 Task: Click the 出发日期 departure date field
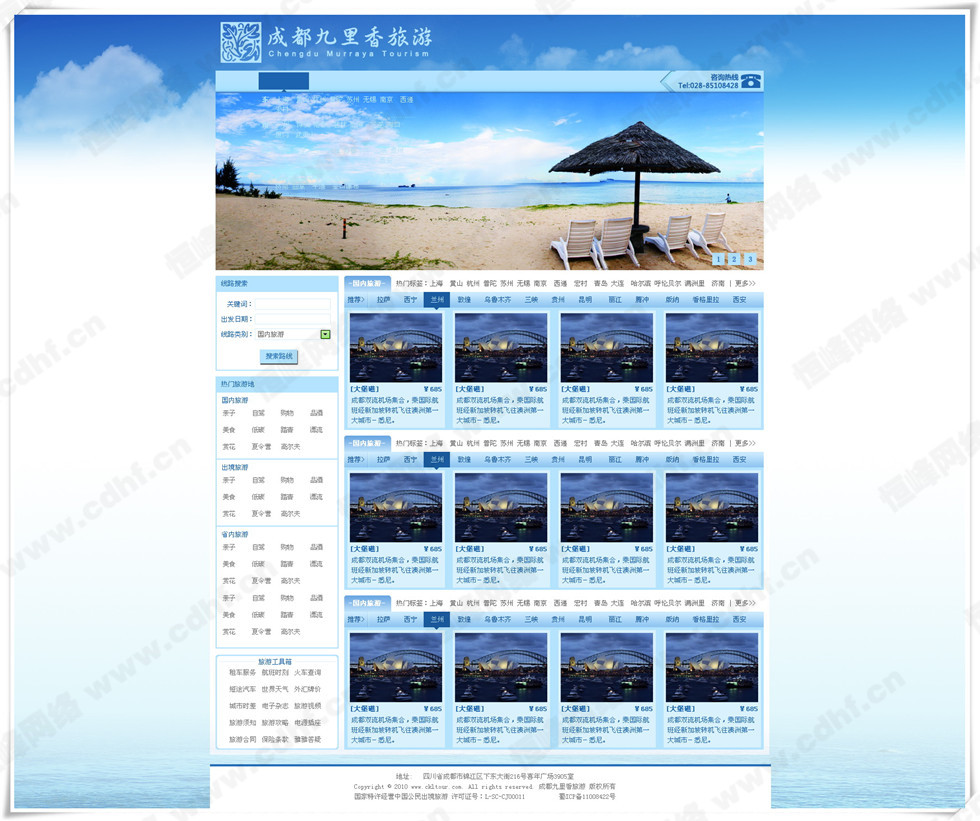[x=292, y=319]
